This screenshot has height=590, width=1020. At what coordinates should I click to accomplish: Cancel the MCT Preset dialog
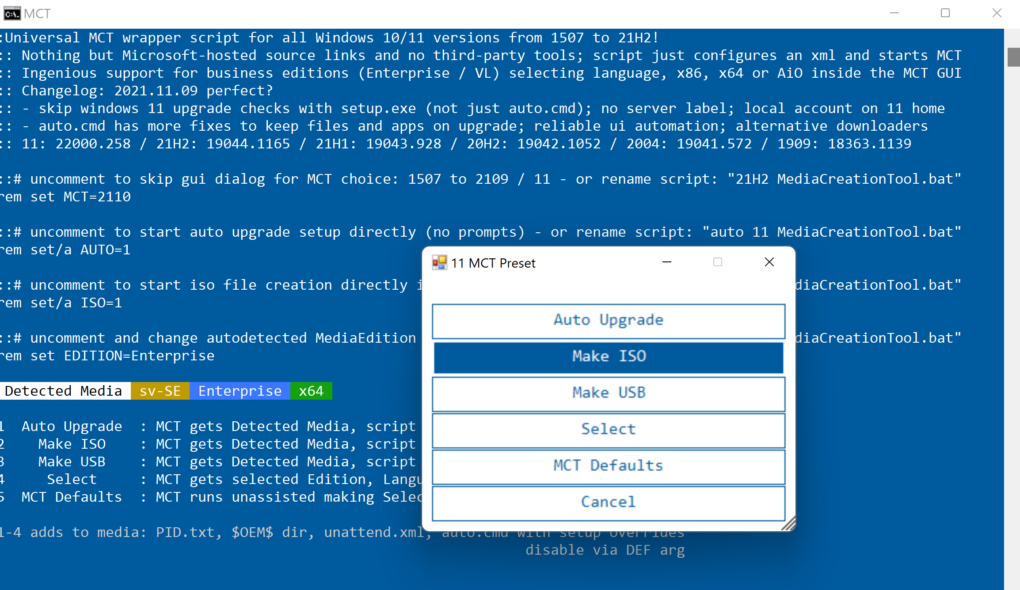pyautogui.click(x=608, y=502)
